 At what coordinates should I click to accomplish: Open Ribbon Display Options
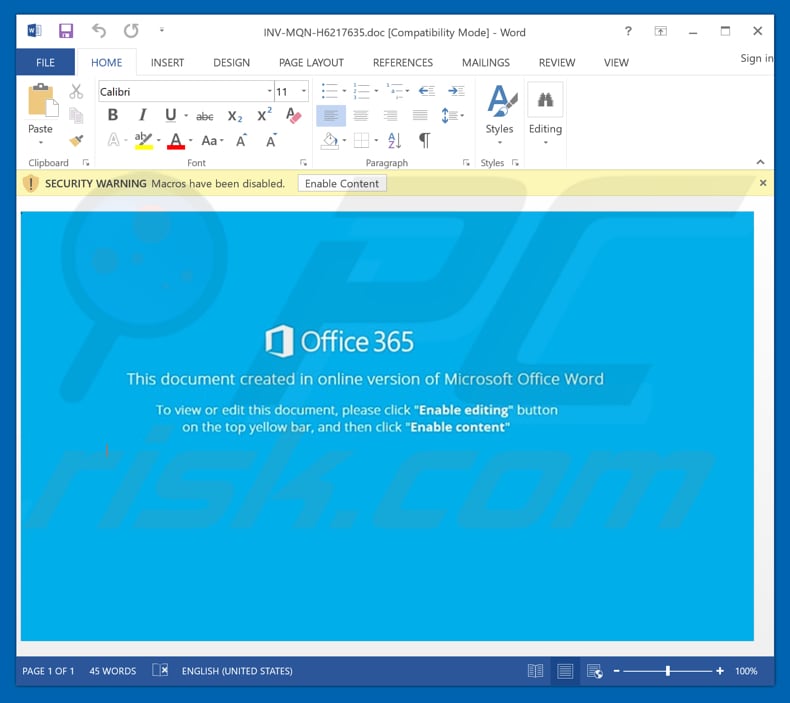point(661,31)
